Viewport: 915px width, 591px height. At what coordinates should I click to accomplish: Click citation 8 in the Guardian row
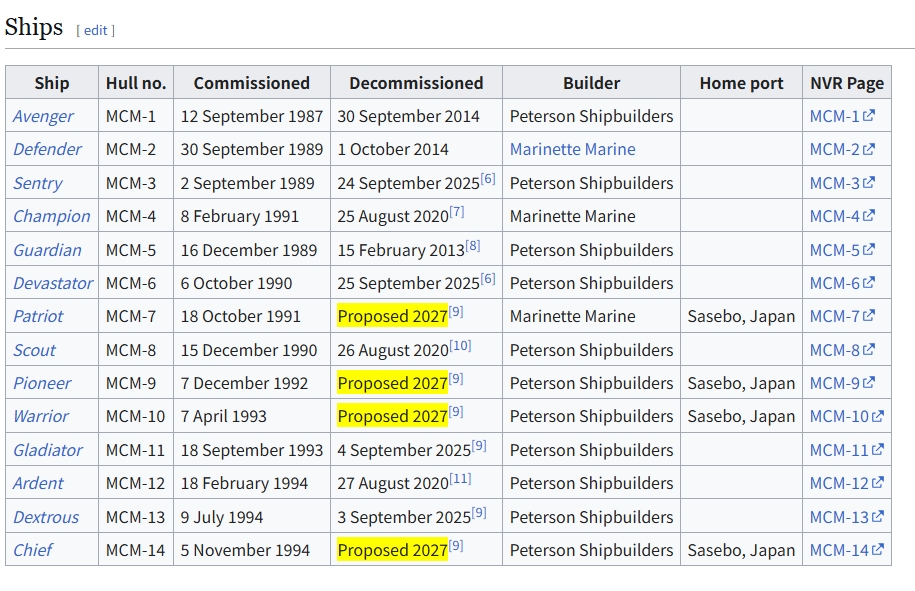473,246
